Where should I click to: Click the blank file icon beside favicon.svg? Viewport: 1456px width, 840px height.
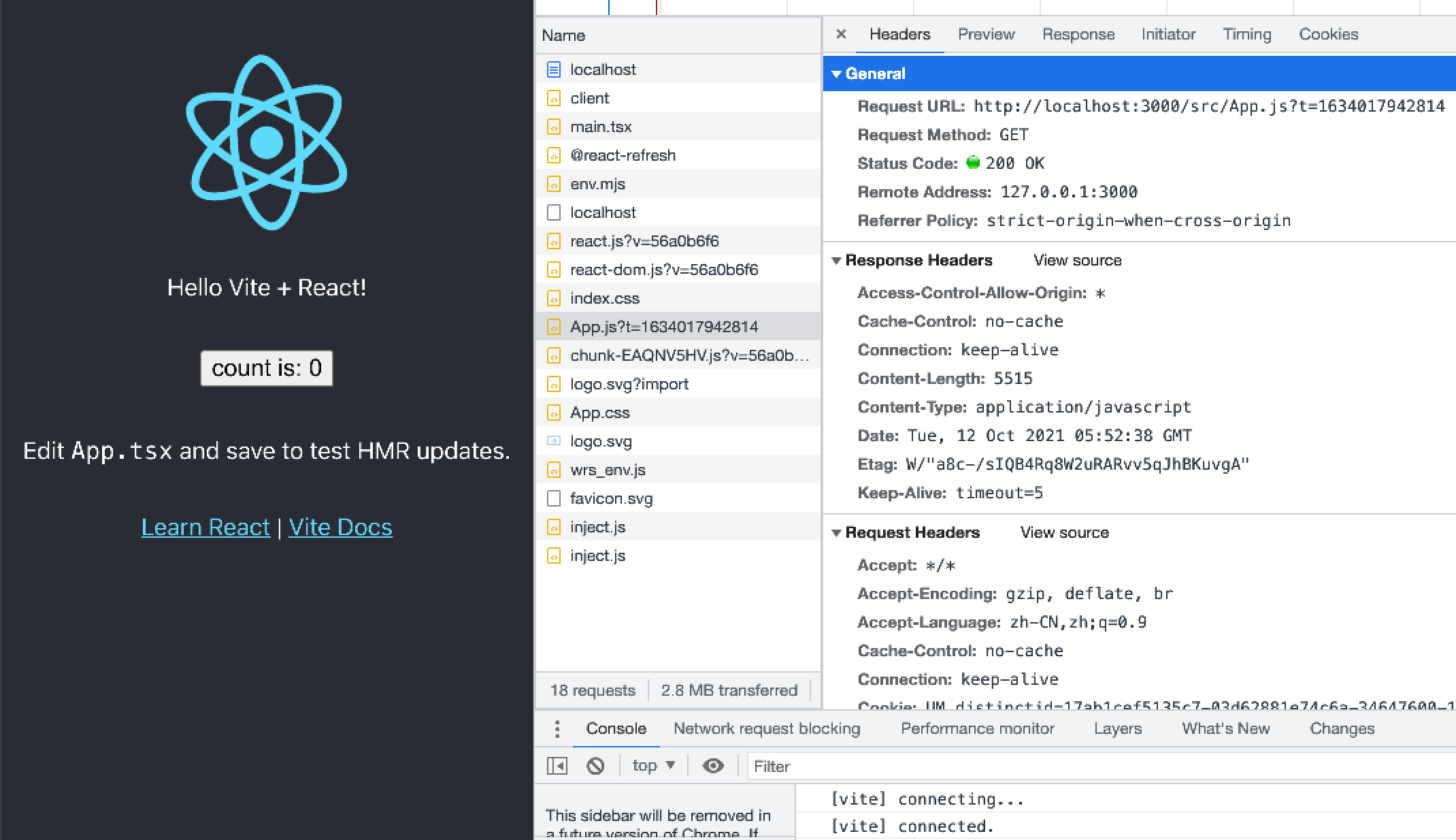coord(554,498)
